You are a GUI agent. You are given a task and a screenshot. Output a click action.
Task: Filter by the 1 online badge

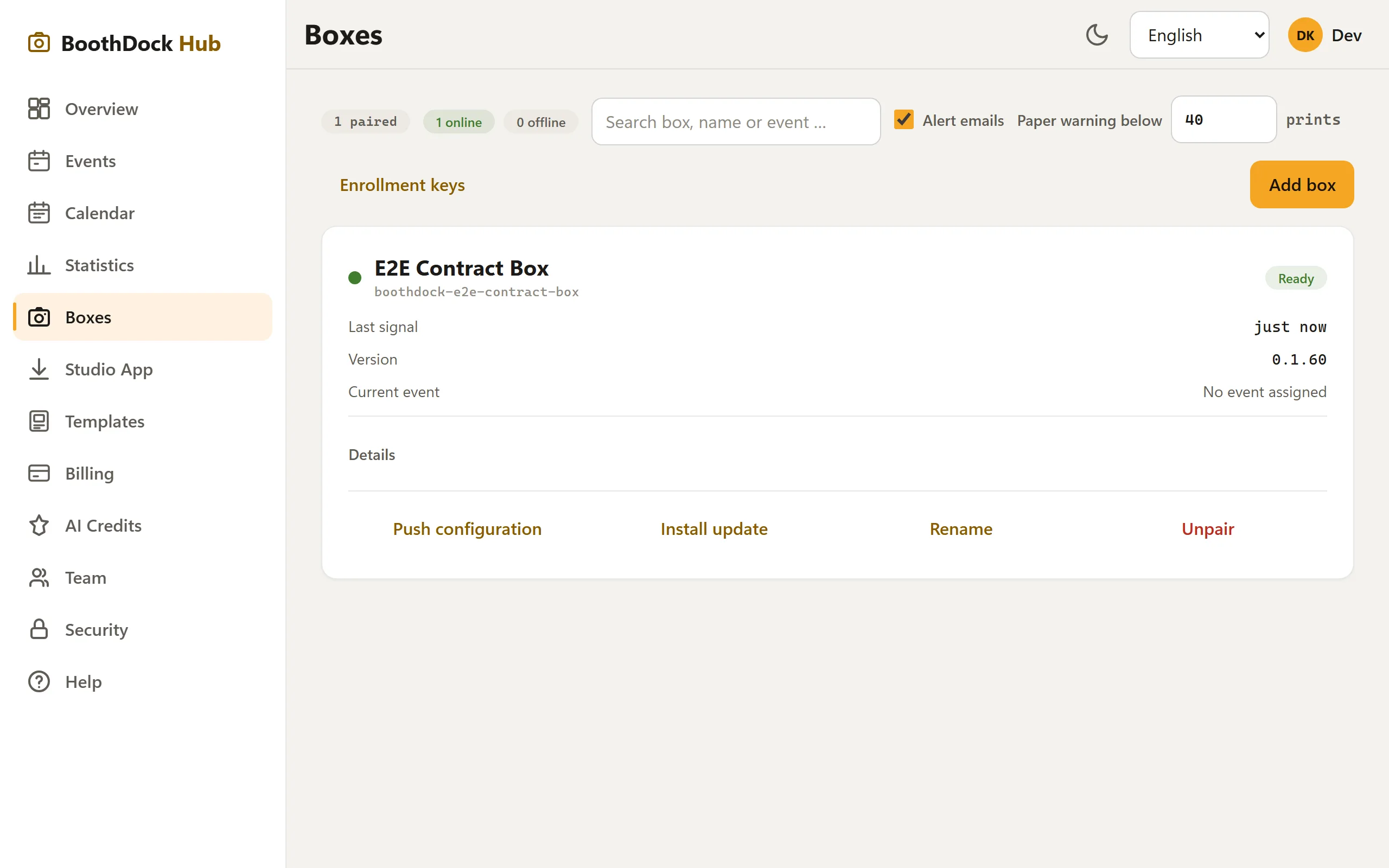click(458, 122)
